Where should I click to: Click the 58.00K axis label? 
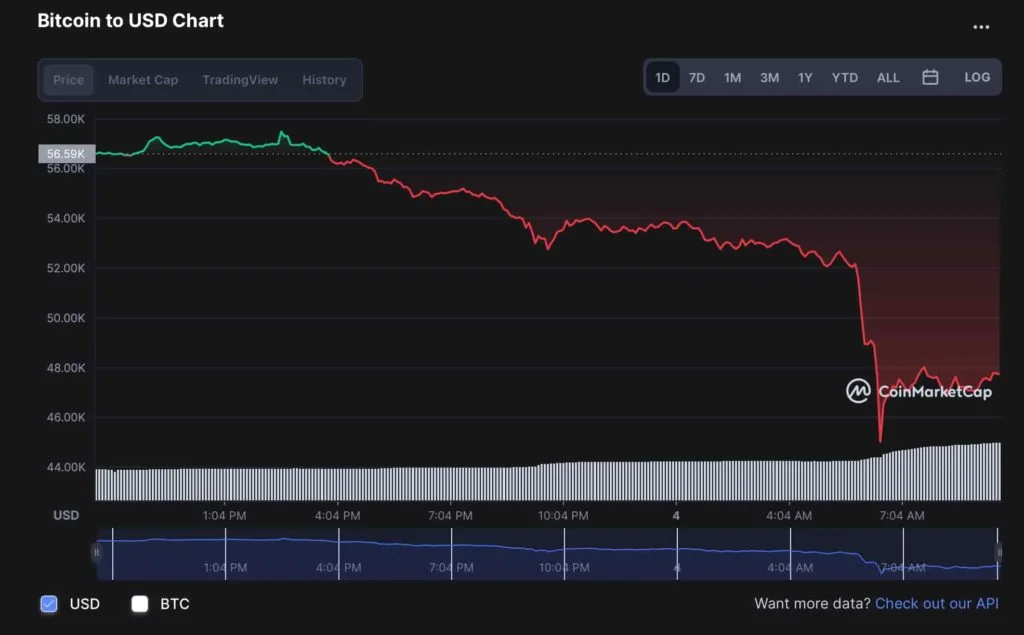pos(65,119)
